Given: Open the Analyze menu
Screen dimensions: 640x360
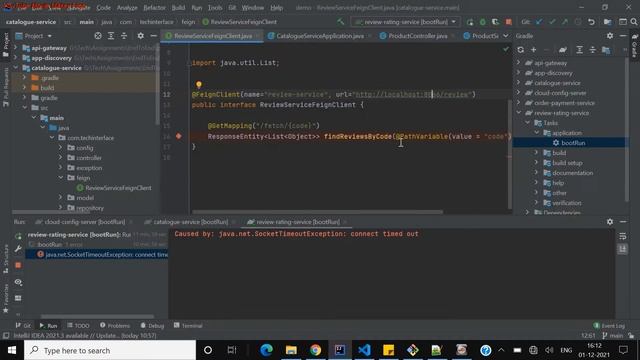Looking at the screenshot, I should (x=127, y=8).
